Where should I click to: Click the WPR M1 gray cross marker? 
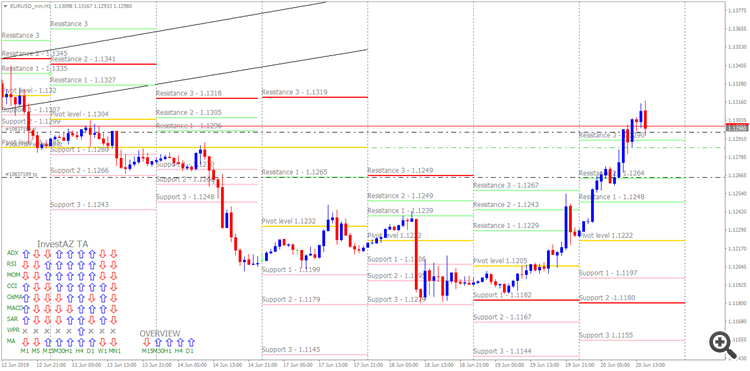[25, 331]
